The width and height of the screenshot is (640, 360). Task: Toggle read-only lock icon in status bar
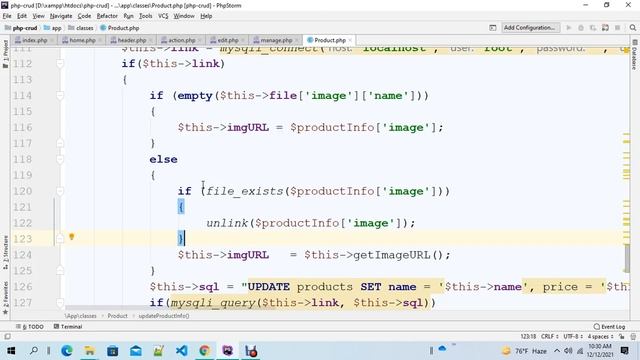click(621, 337)
